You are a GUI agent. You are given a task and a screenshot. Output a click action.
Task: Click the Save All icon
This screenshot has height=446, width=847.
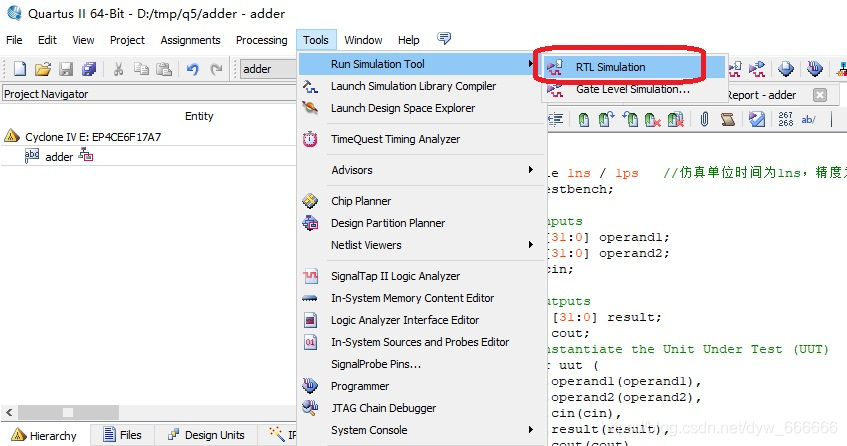pos(89,69)
